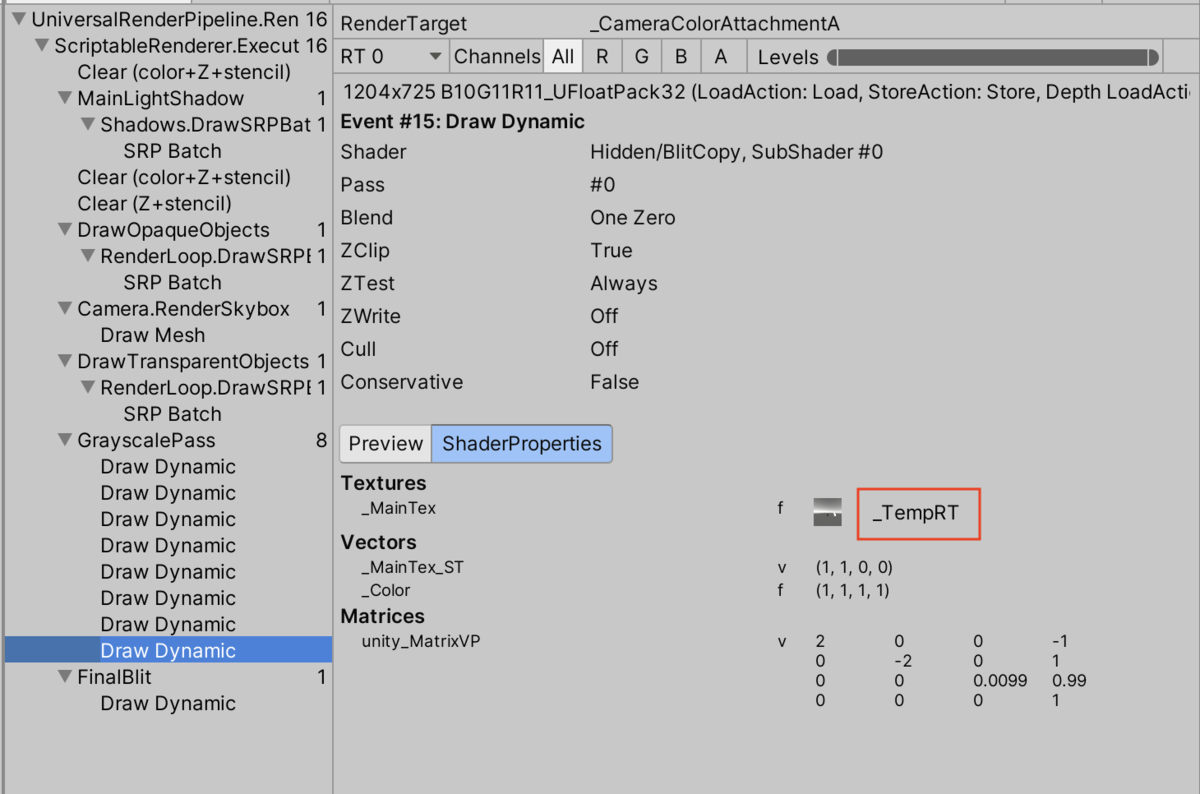Collapse the Shadows.DrawSRPBatcher node
Image resolution: width=1200 pixels, height=794 pixels.
88,125
